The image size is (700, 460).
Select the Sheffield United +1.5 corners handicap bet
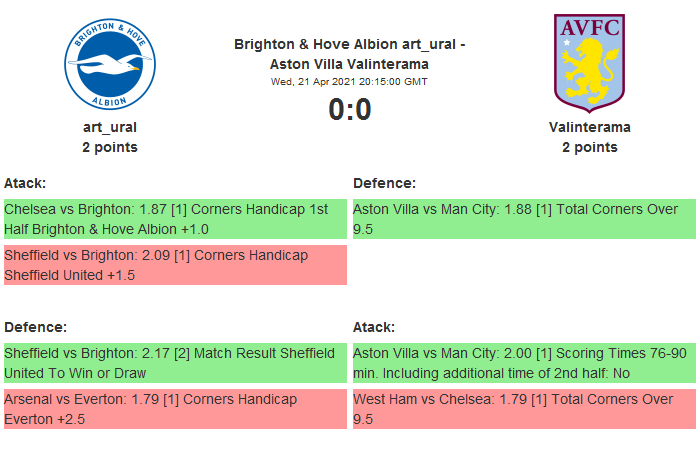pyautogui.click(x=174, y=265)
